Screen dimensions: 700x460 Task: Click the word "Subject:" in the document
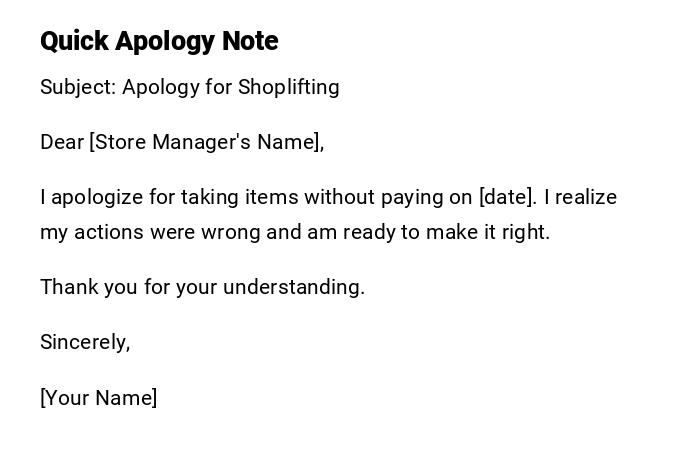pos(78,87)
